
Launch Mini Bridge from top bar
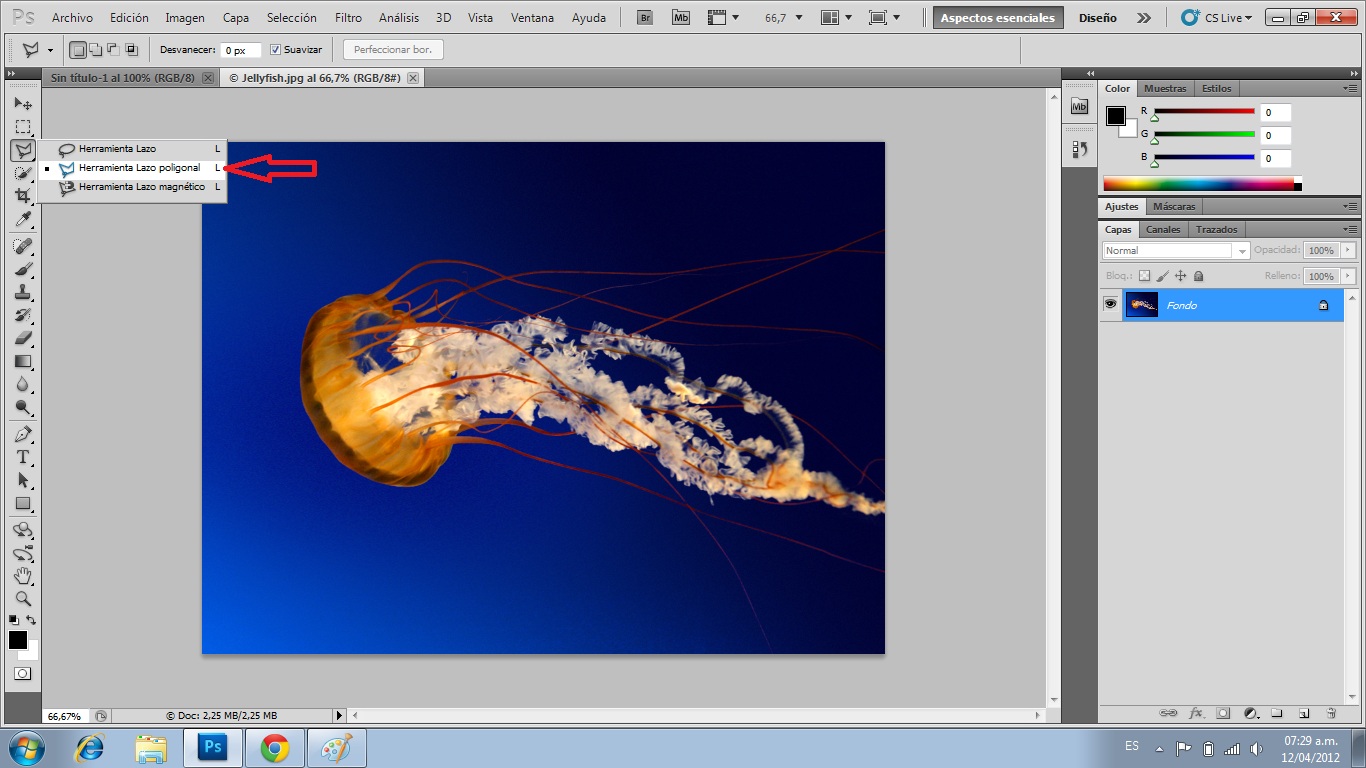tap(681, 18)
